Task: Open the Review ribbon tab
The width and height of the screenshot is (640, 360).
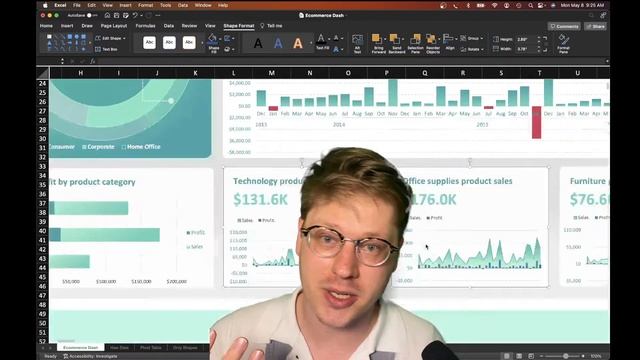Action: (x=189, y=26)
